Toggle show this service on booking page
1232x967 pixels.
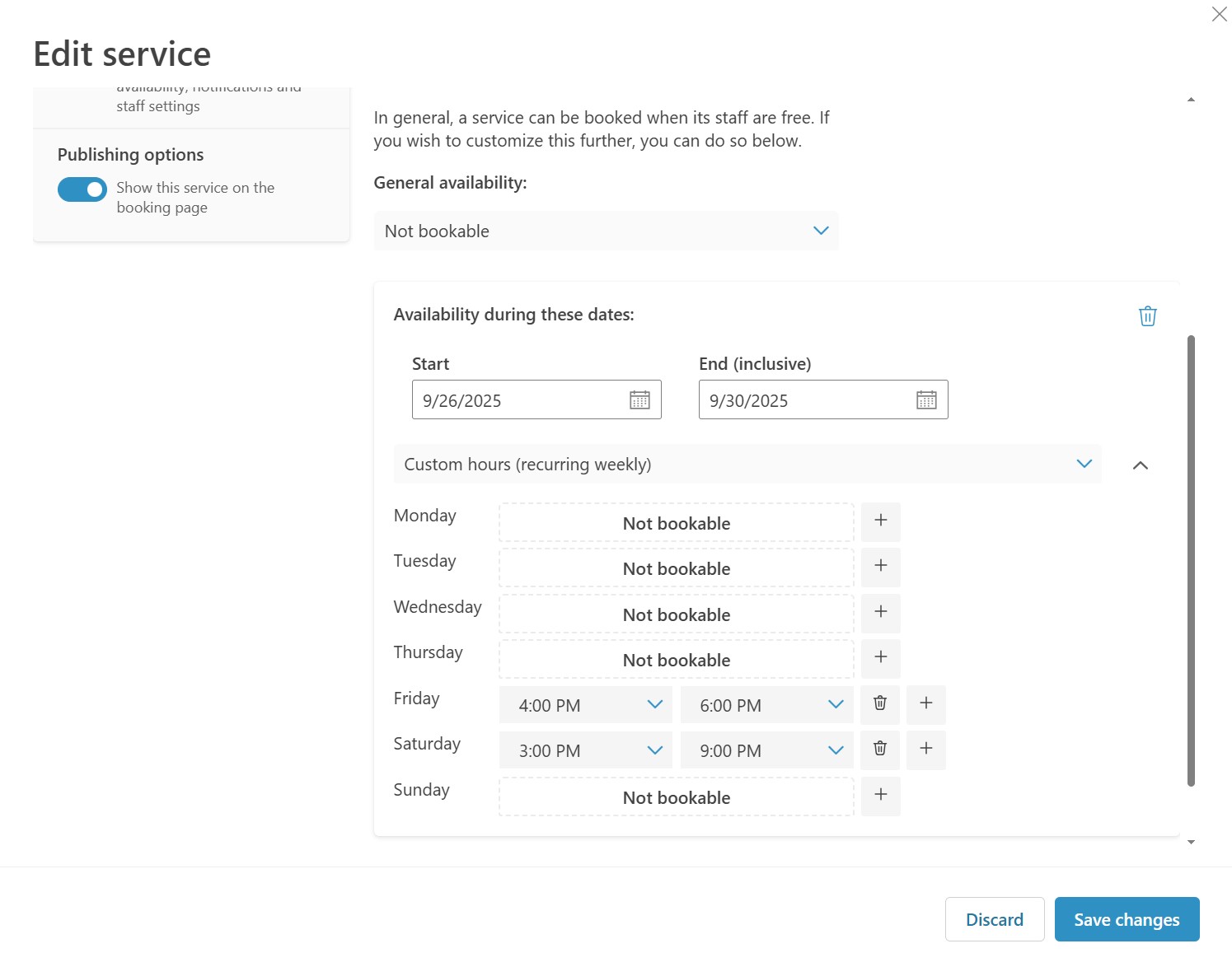point(82,189)
